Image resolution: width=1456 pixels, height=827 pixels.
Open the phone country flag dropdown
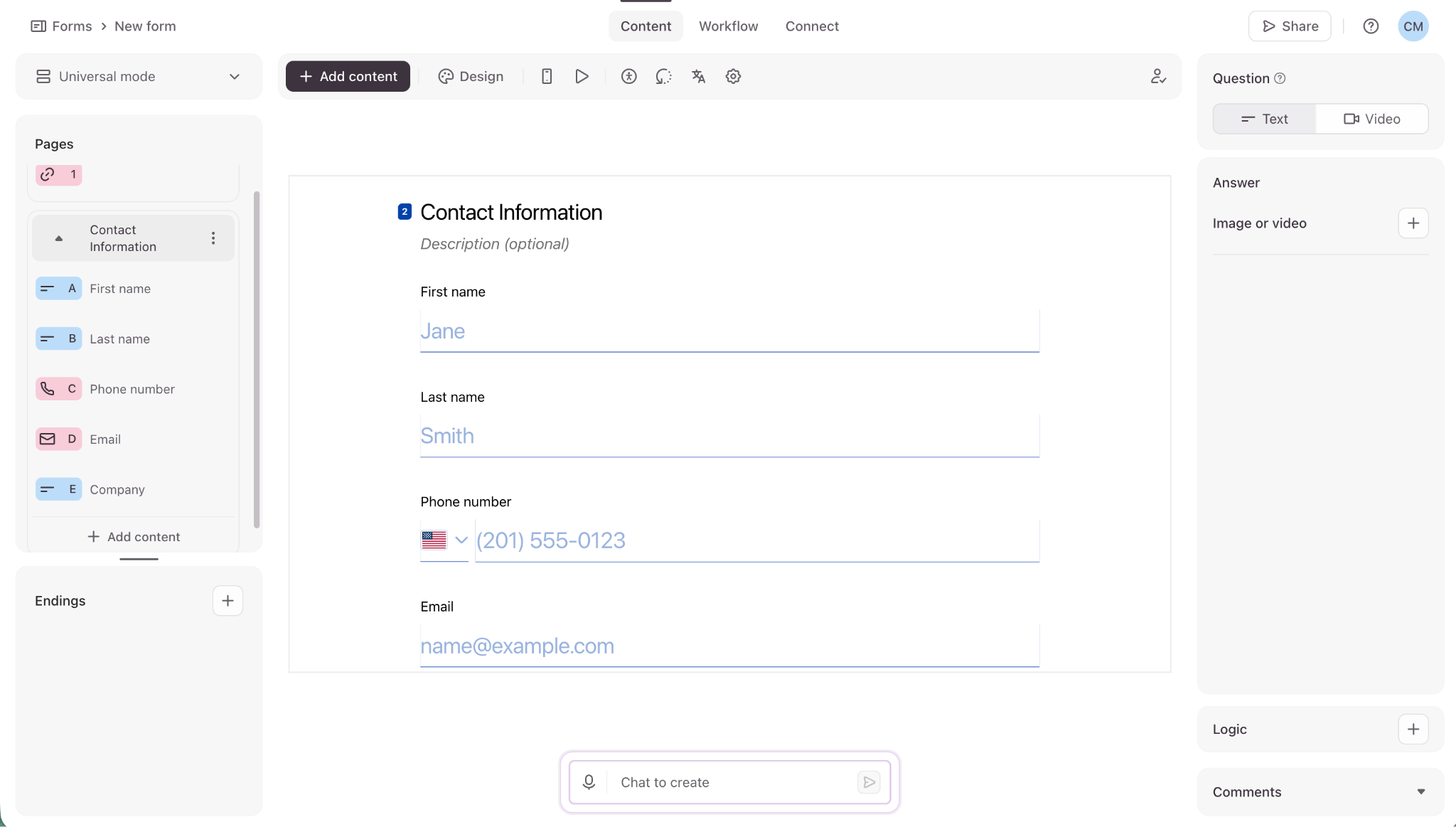444,540
